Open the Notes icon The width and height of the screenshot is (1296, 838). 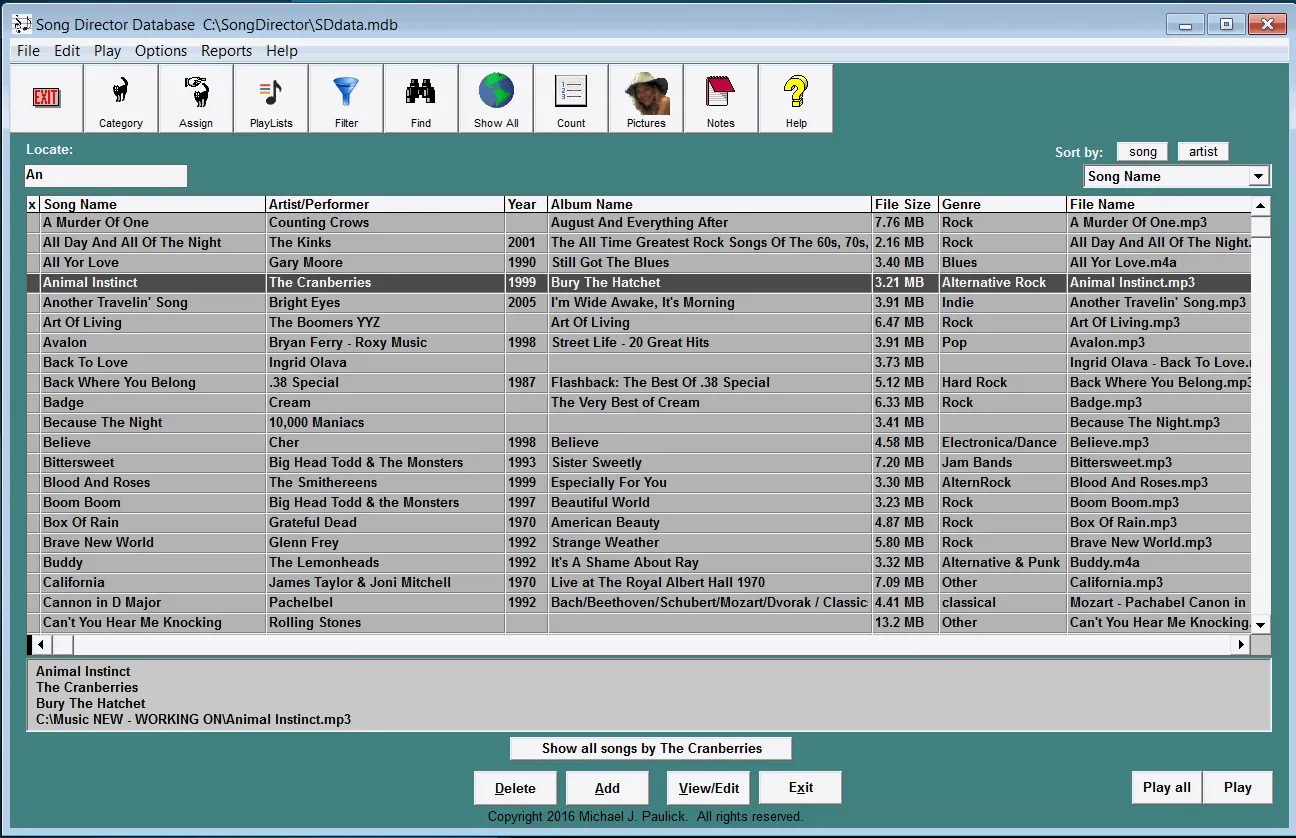(x=720, y=97)
